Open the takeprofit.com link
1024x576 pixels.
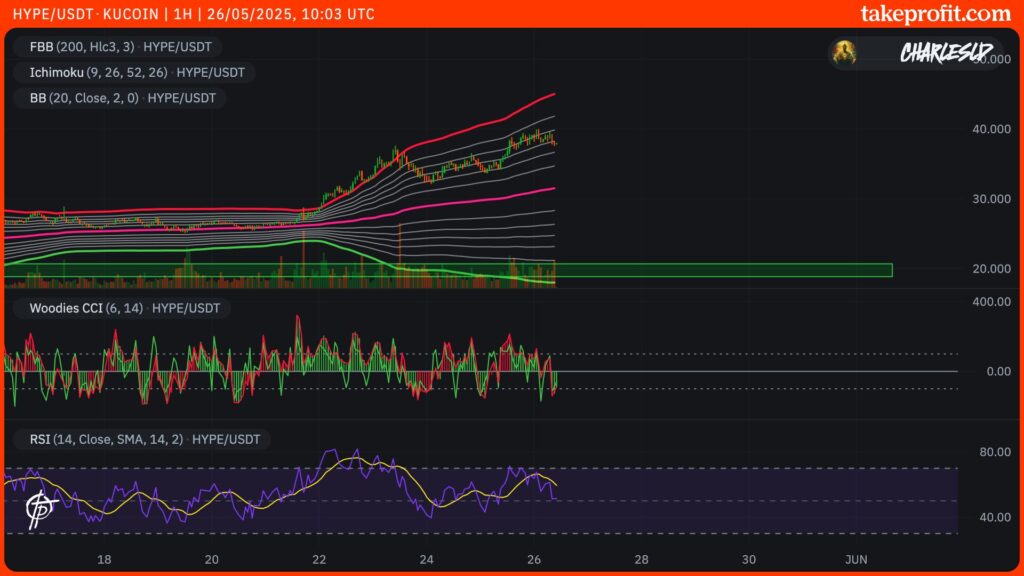click(x=935, y=14)
